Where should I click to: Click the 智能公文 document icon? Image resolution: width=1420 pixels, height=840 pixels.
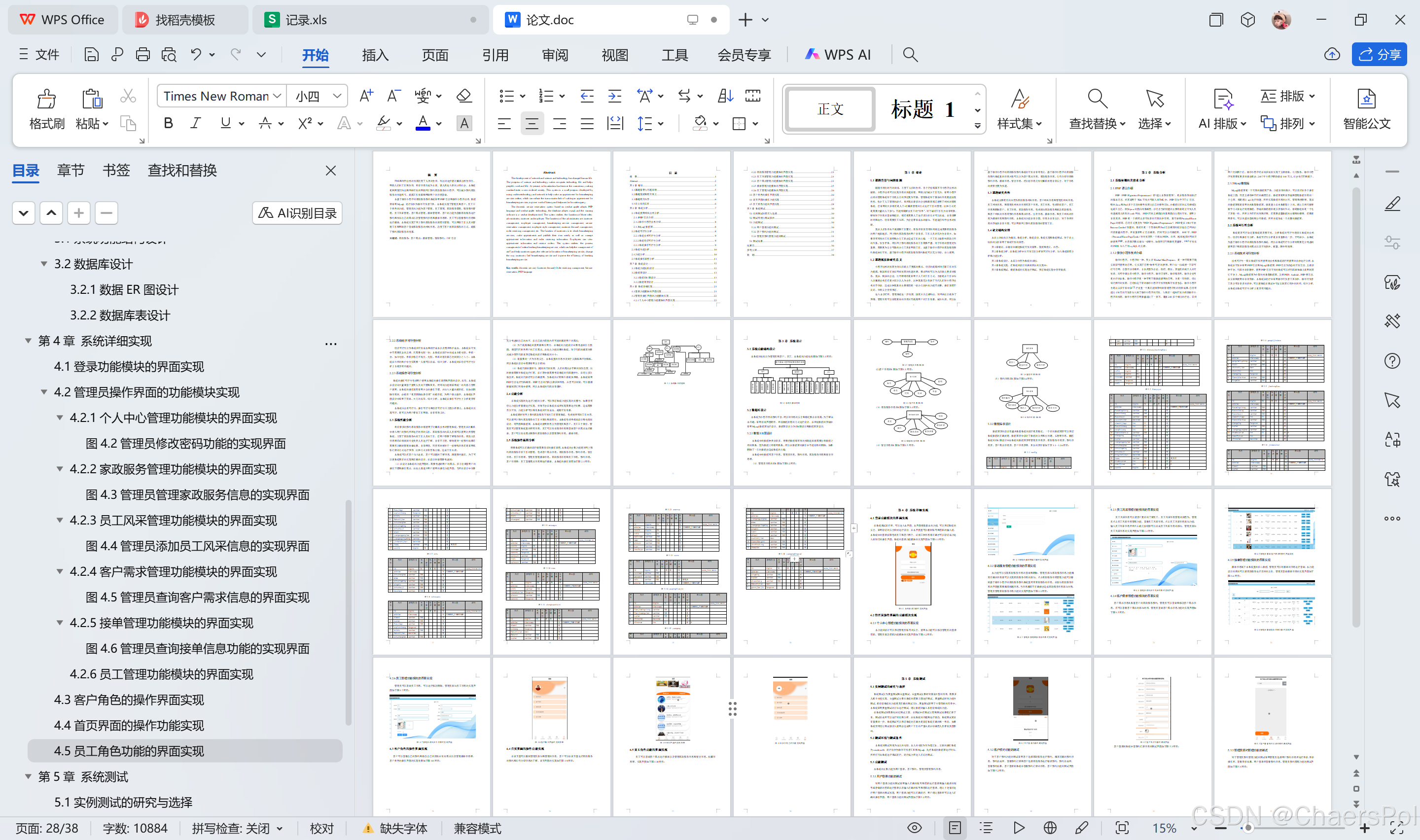pyautogui.click(x=1366, y=99)
